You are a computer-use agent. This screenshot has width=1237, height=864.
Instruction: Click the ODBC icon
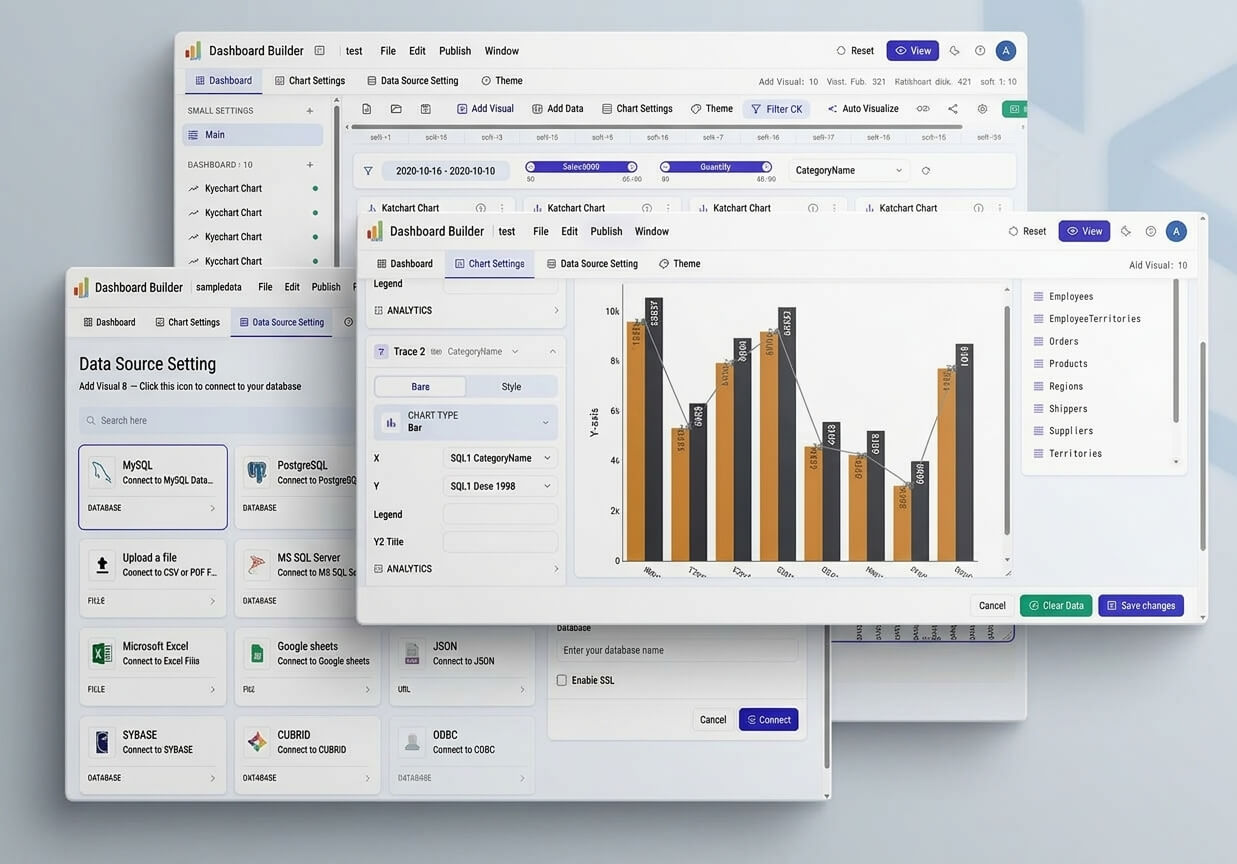pos(412,742)
